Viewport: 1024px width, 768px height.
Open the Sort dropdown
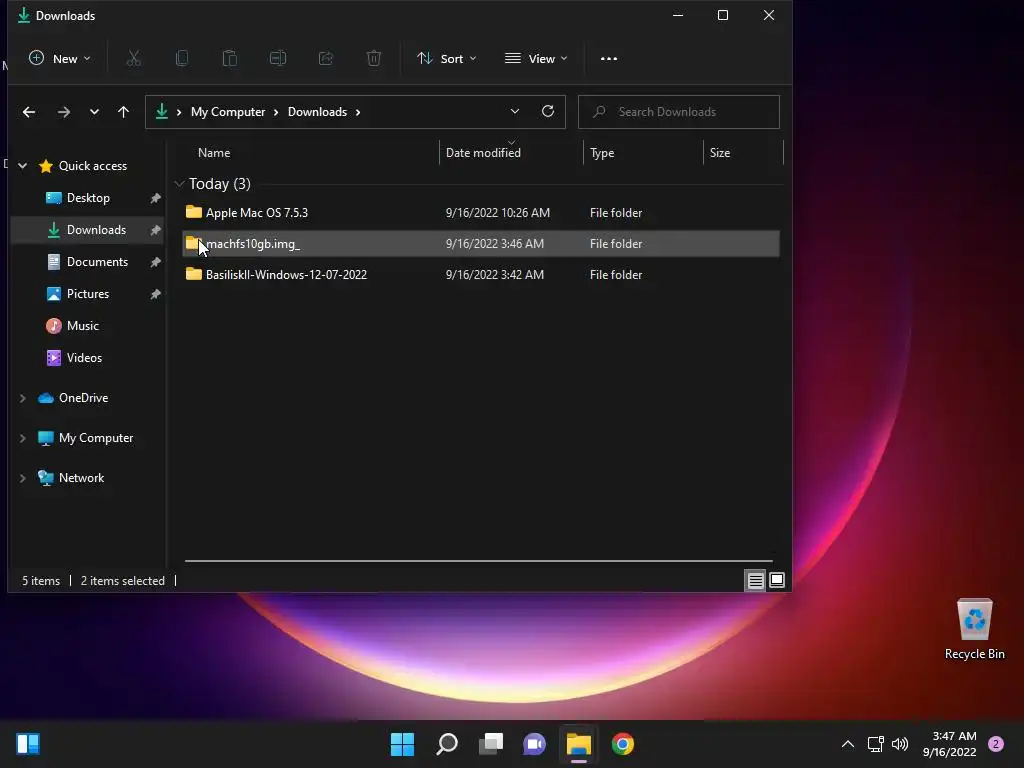point(447,59)
